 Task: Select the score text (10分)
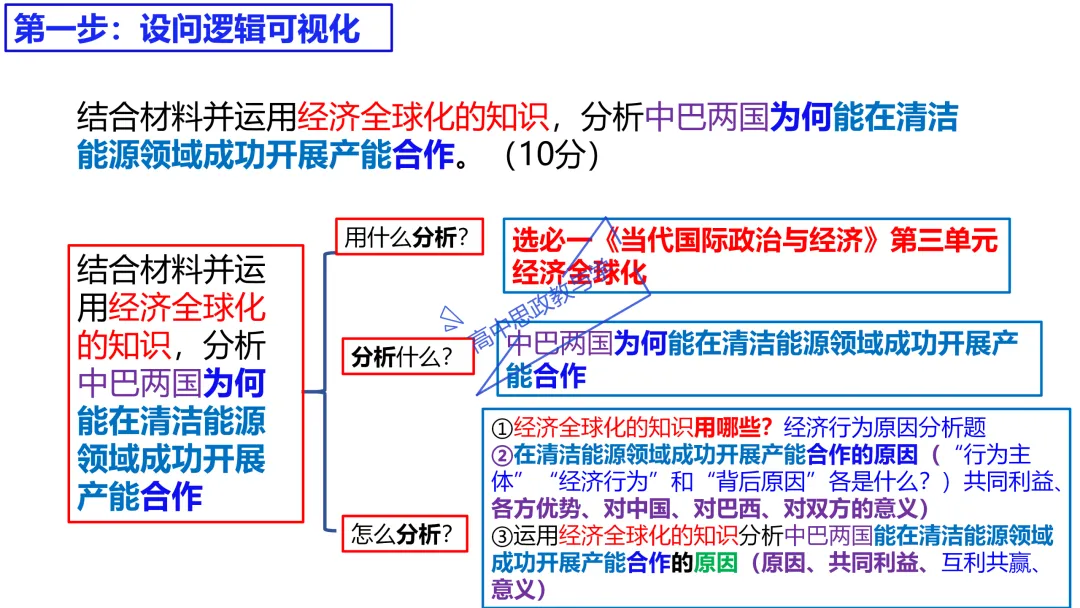552,156
